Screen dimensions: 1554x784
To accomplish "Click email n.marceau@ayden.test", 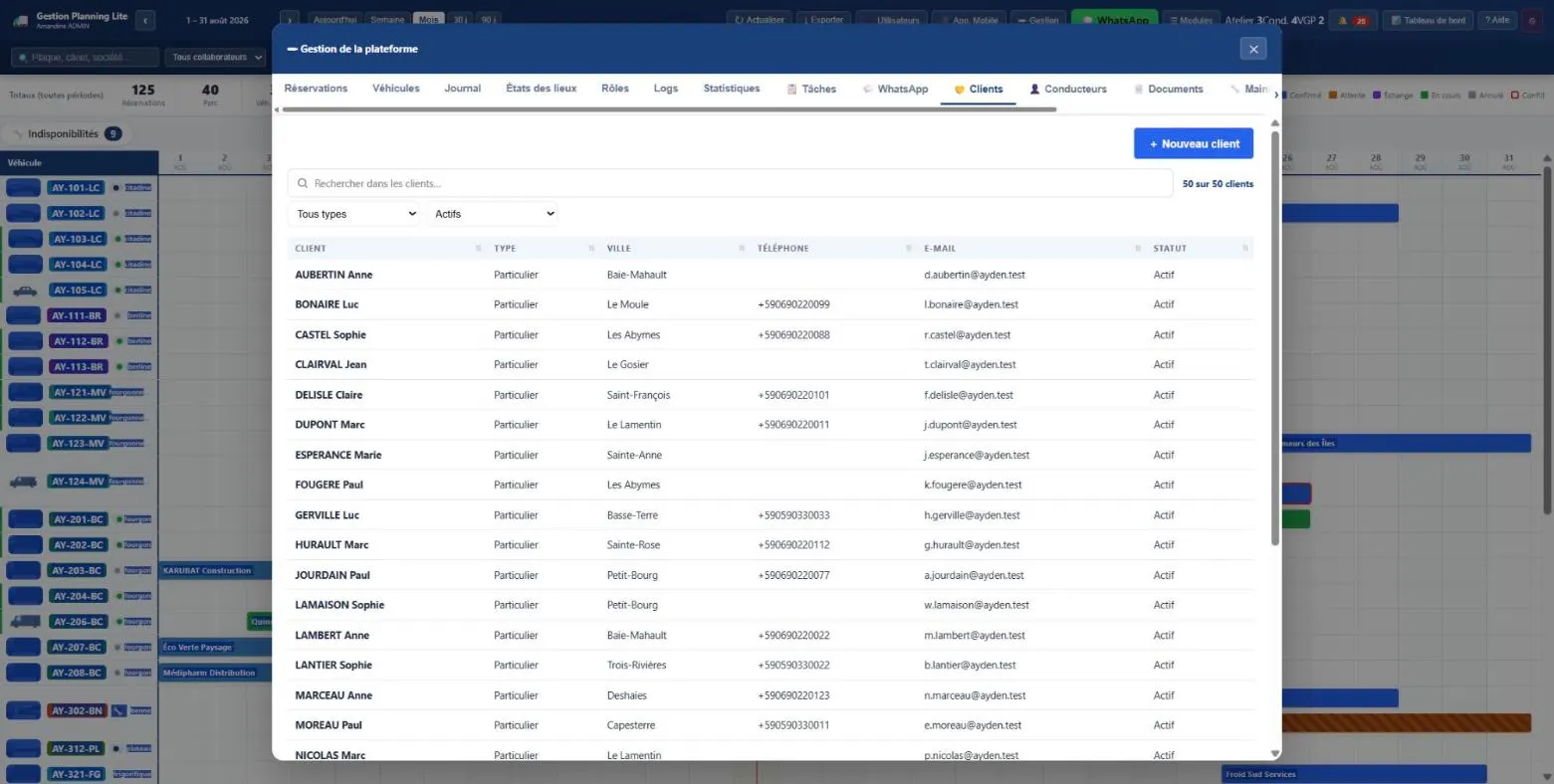I will click(x=975, y=695).
